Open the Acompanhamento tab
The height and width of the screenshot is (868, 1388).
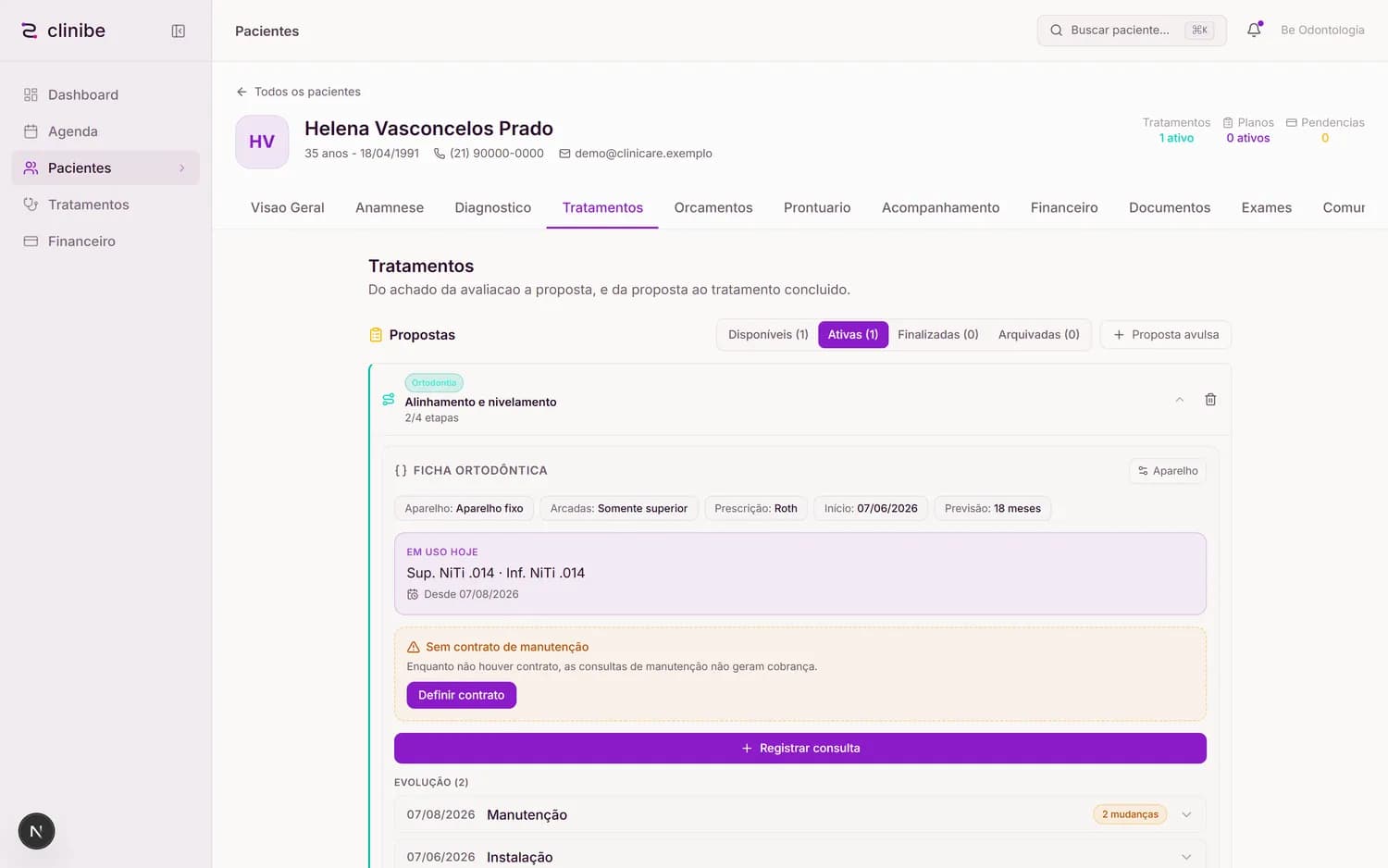click(940, 207)
